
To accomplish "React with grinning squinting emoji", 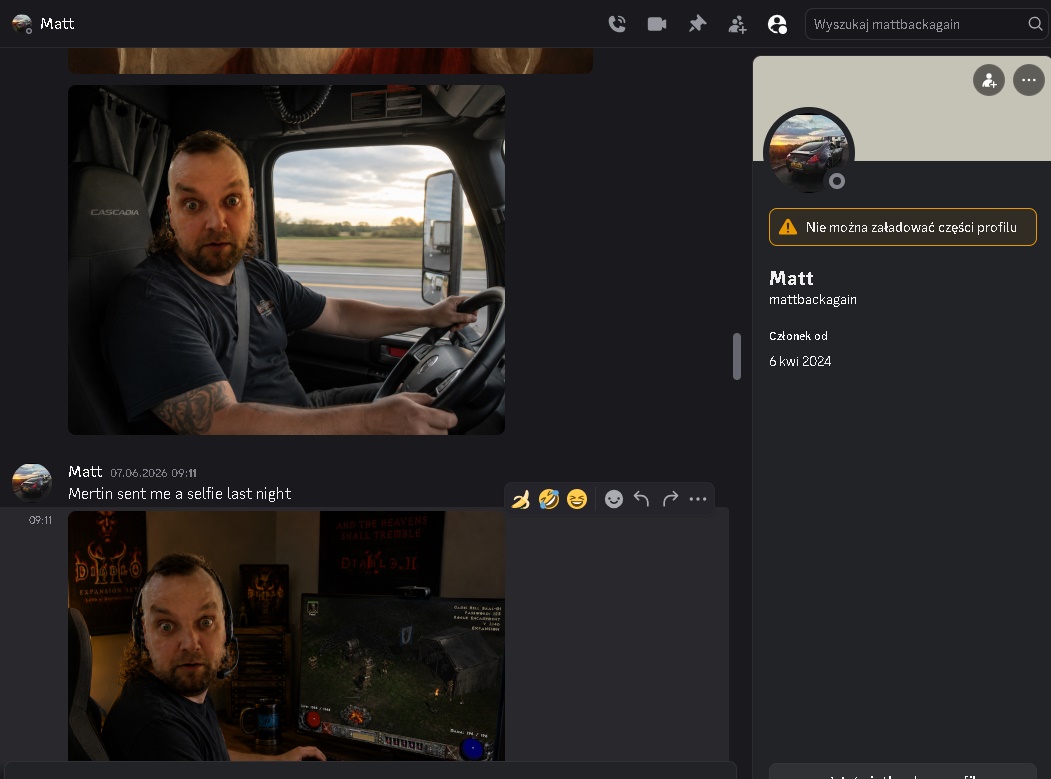I will coord(577,499).
